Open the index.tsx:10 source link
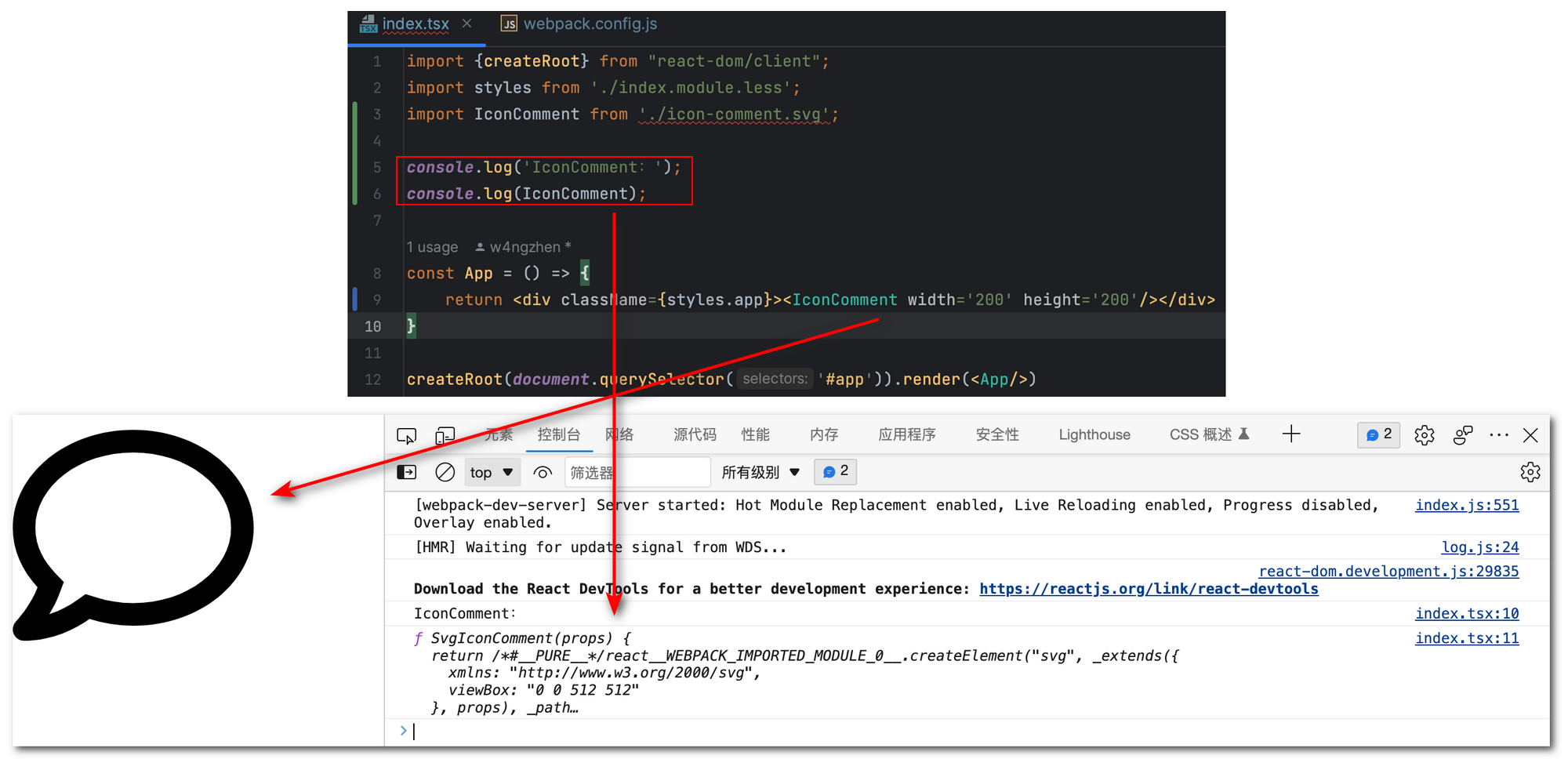 (x=1467, y=613)
